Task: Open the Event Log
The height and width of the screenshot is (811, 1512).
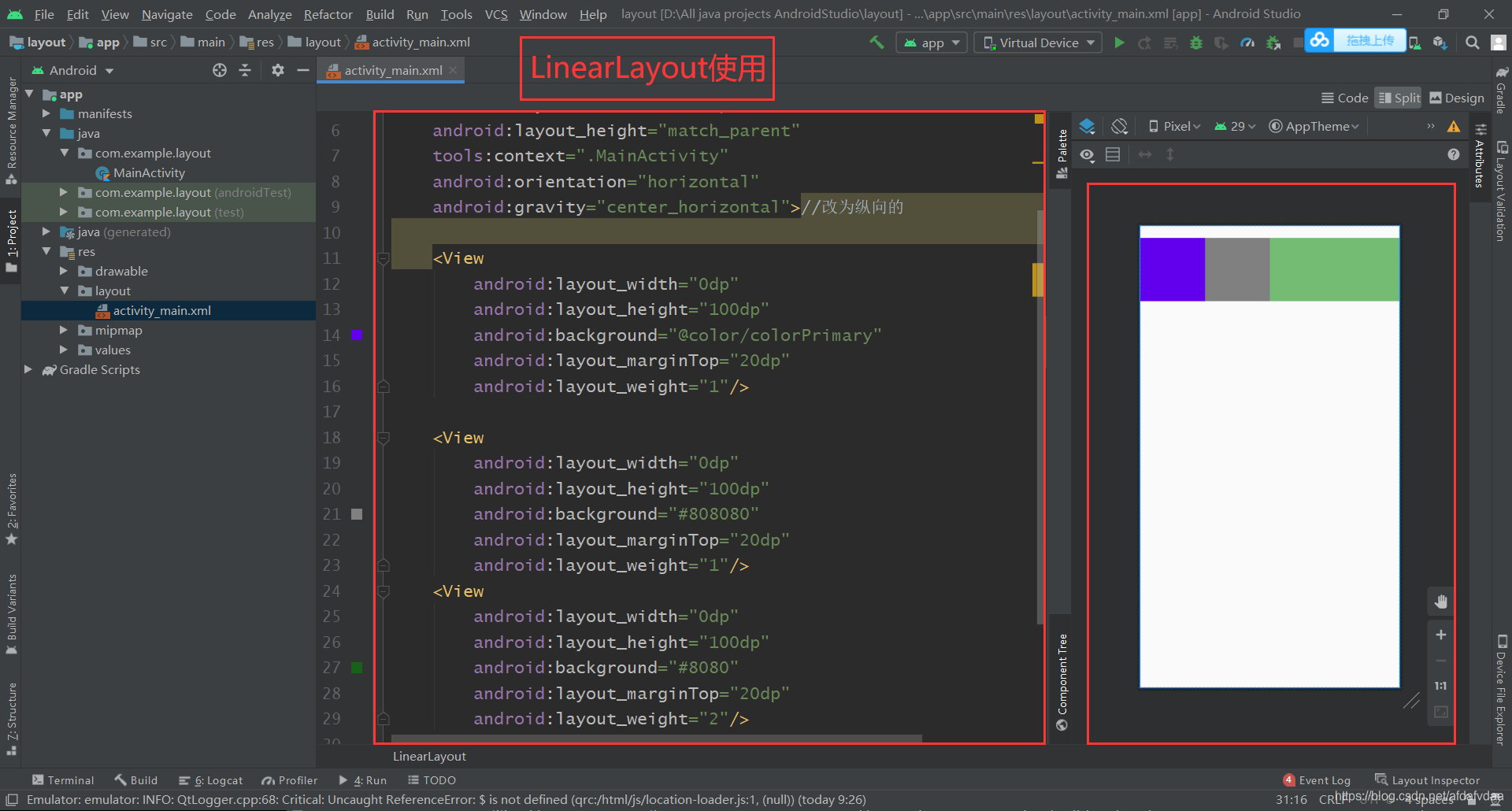Action: 1317,780
